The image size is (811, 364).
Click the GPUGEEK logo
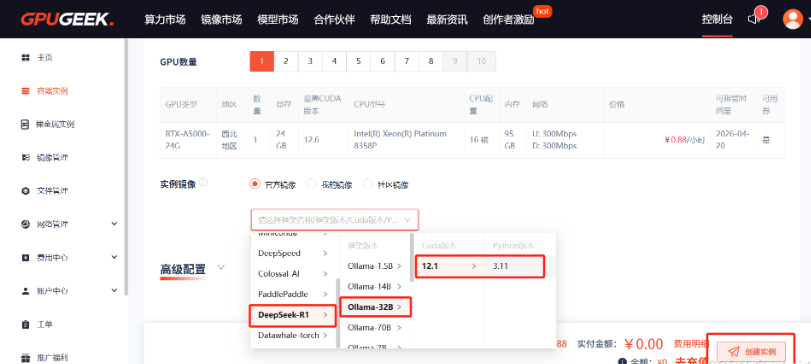pyautogui.click(x=67, y=20)
